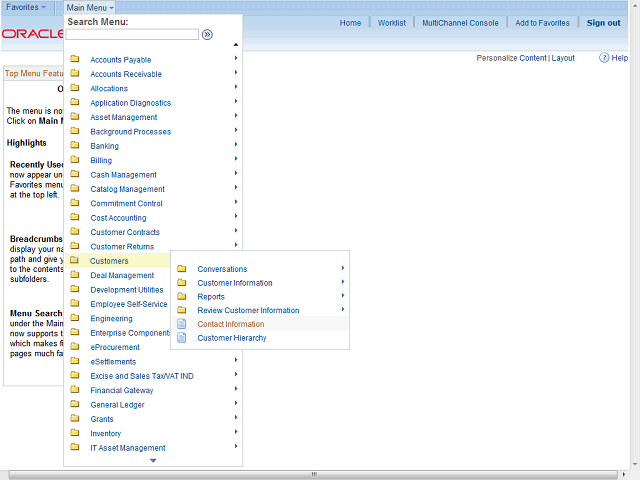Click the Inventory folder icon

(75, 432)
